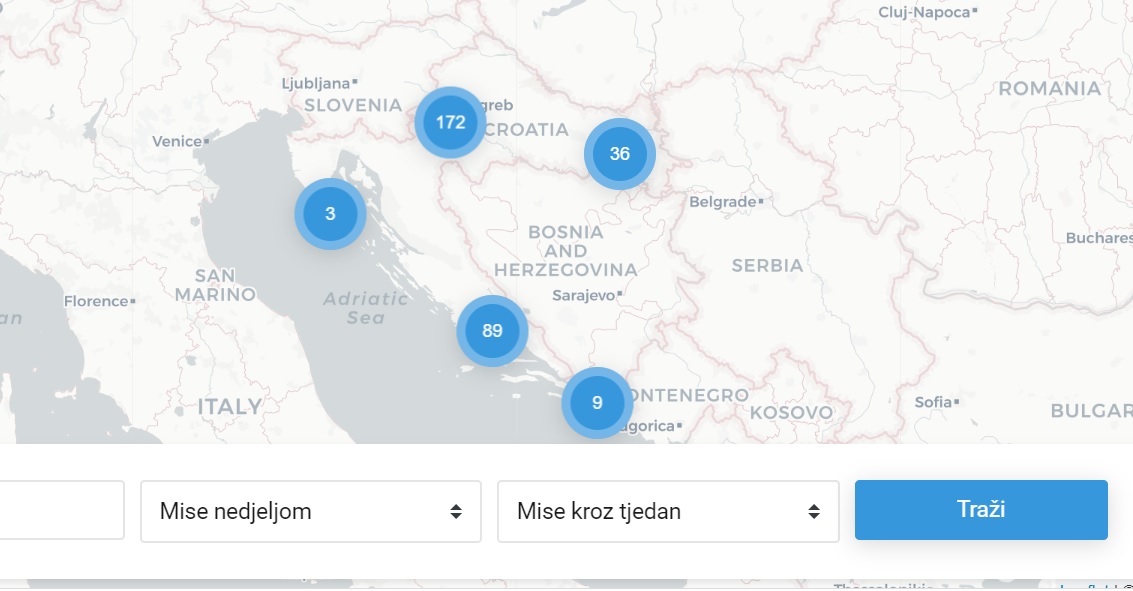Click the SLOVENIA country label on map
This screenshot has width=1133, height=591.
353,105
